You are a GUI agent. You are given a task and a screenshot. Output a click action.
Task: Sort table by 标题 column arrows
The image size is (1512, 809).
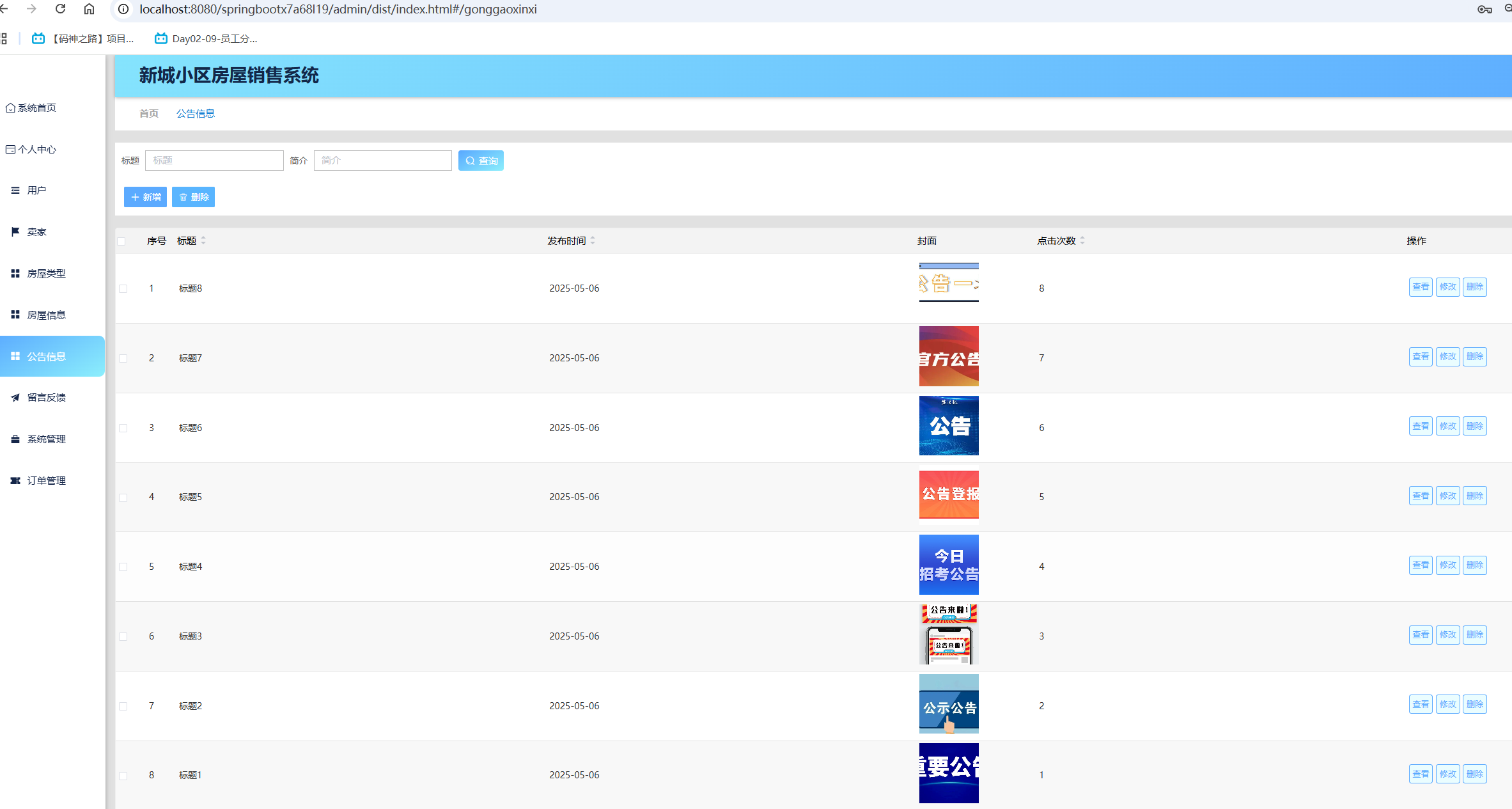coord(203,240)
